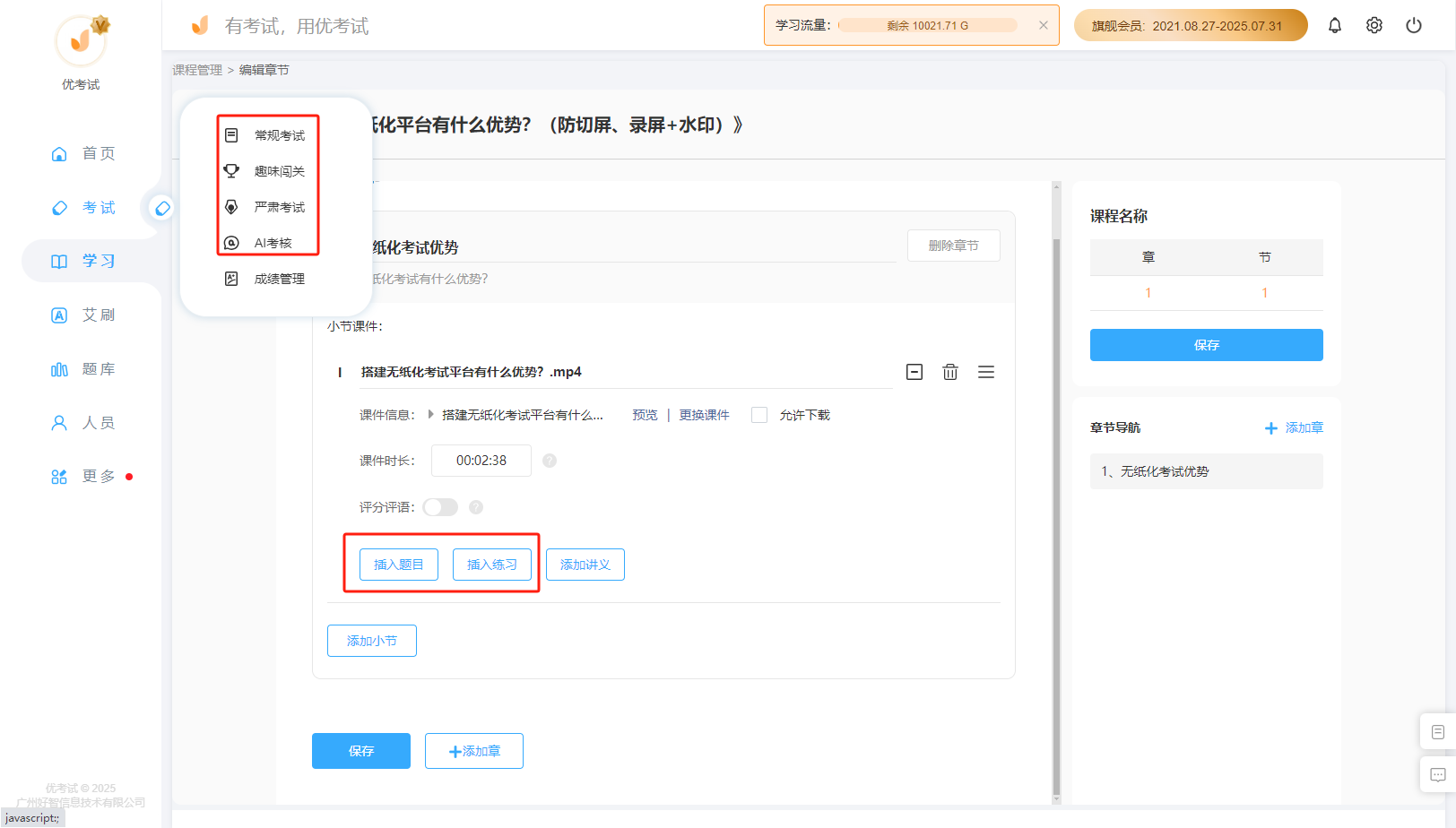Screen dimensions: 1456x828
Task: Click 更换课件 link
Action: coord(705,415)
